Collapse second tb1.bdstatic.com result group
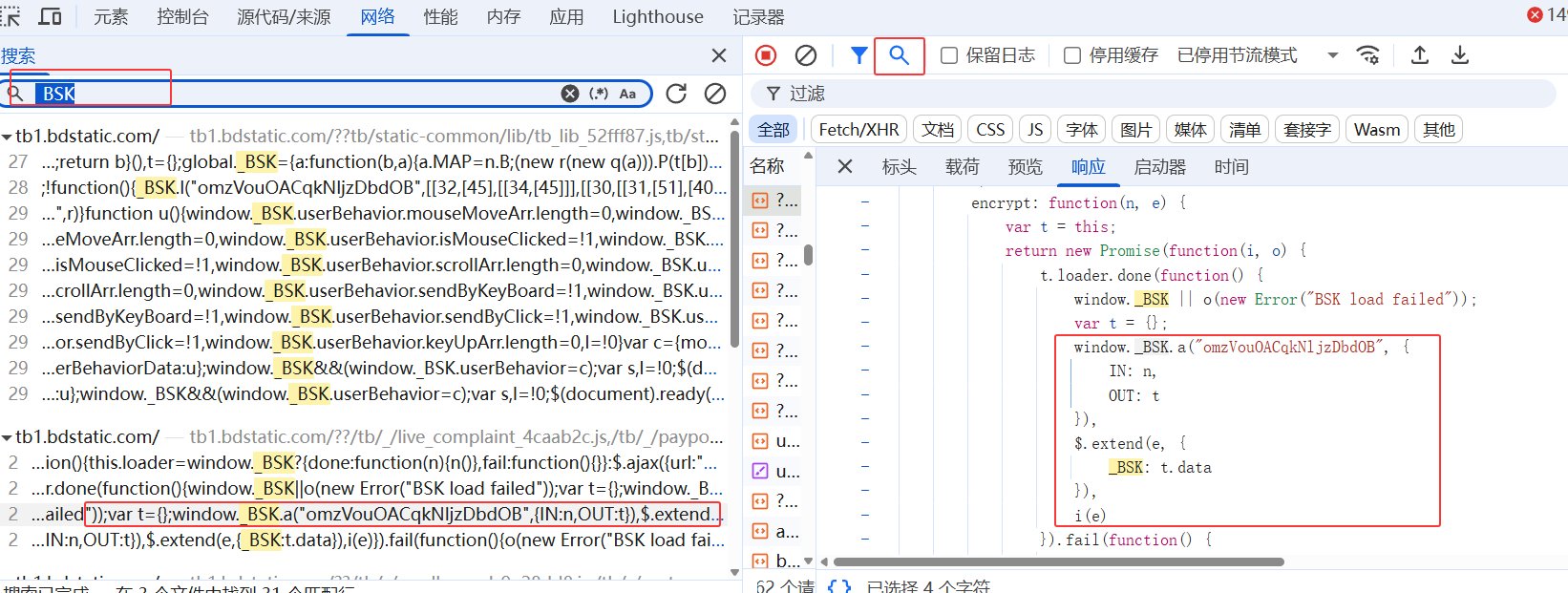The width and height of the screenshot is (1568, 593). point(8,437)
